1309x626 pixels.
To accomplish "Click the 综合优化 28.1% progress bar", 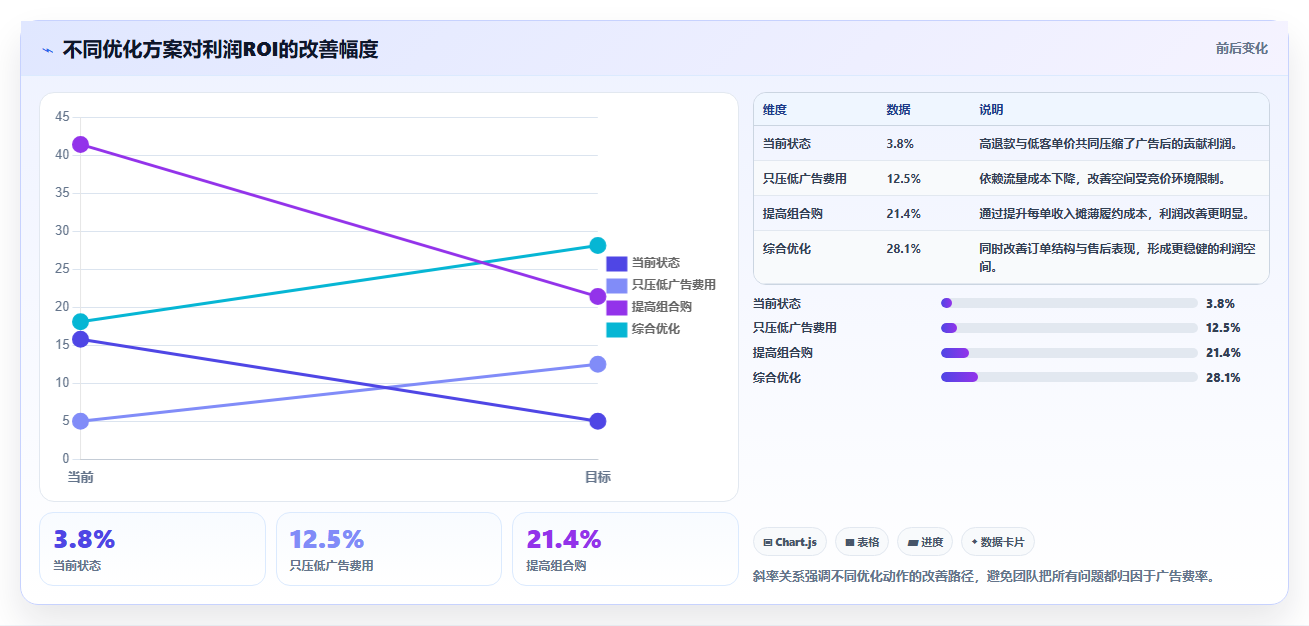I will tap(1069, 377).
